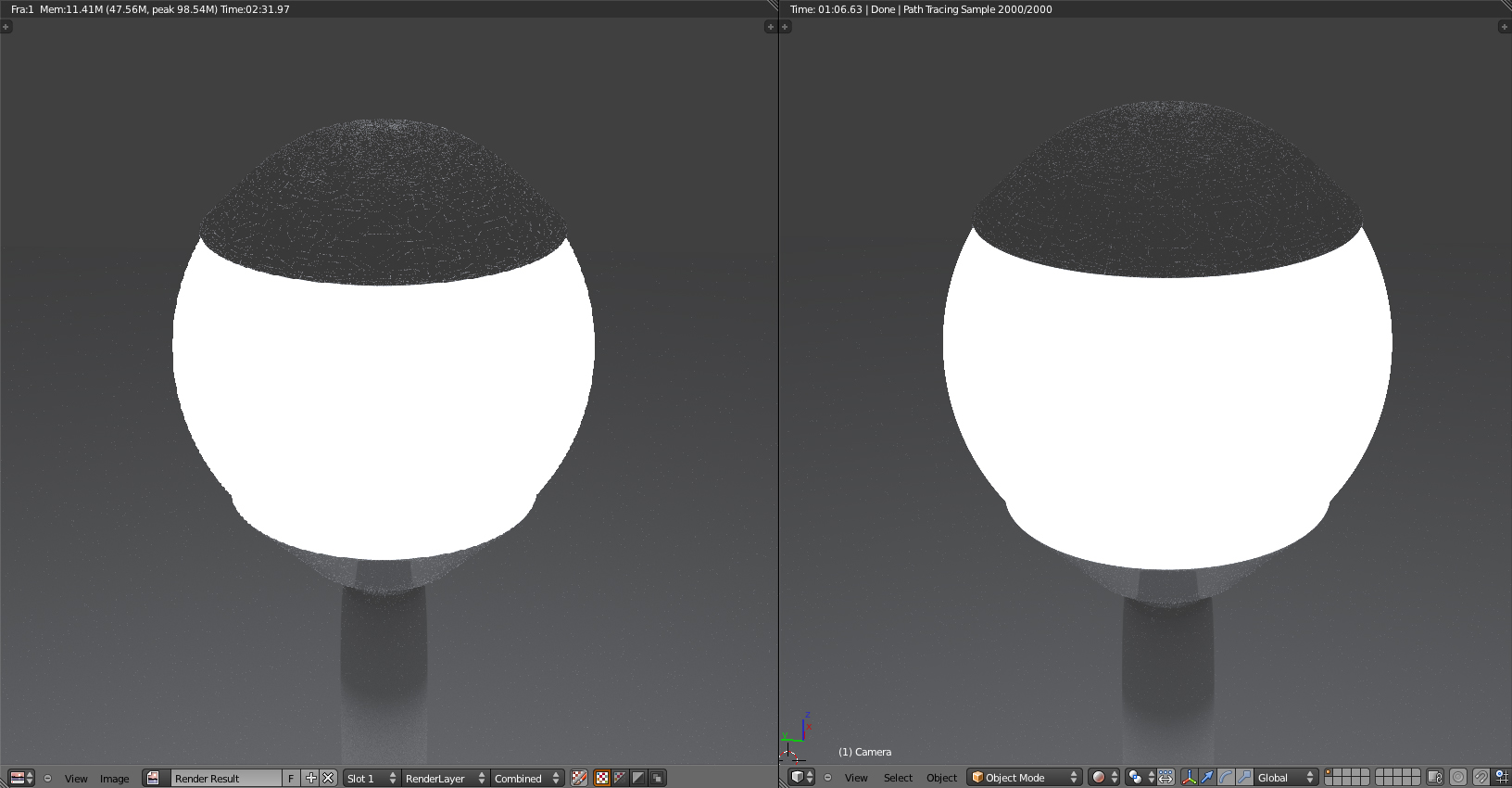Open the image editor type selector

tap(21, 778)
